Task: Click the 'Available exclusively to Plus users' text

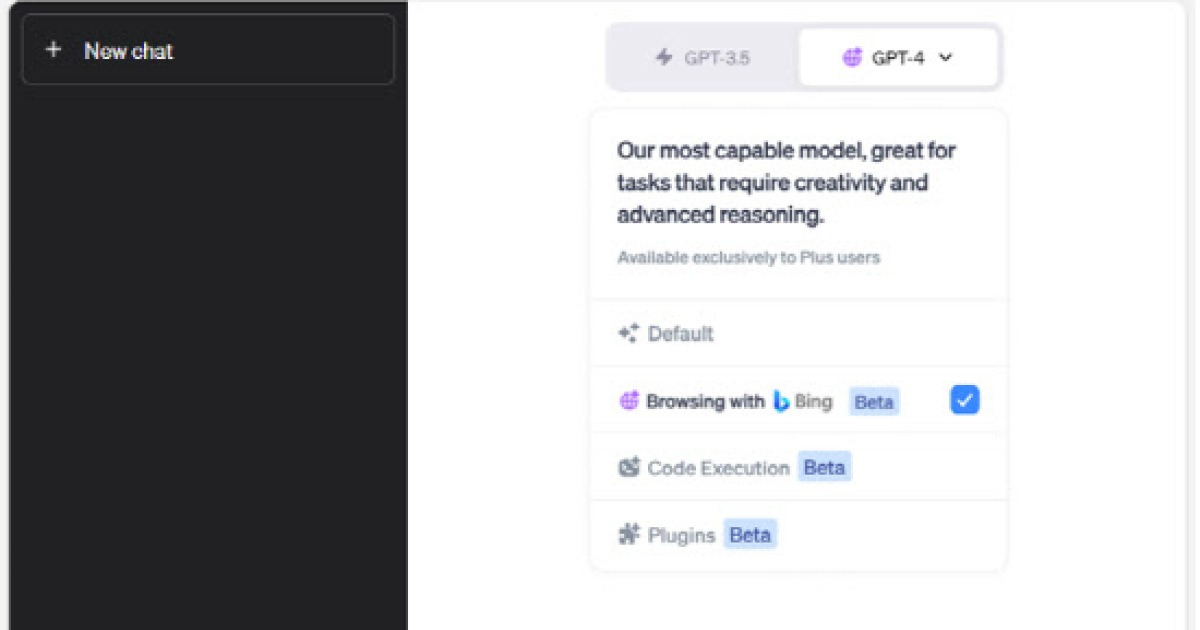Action: tap(748, 258)
